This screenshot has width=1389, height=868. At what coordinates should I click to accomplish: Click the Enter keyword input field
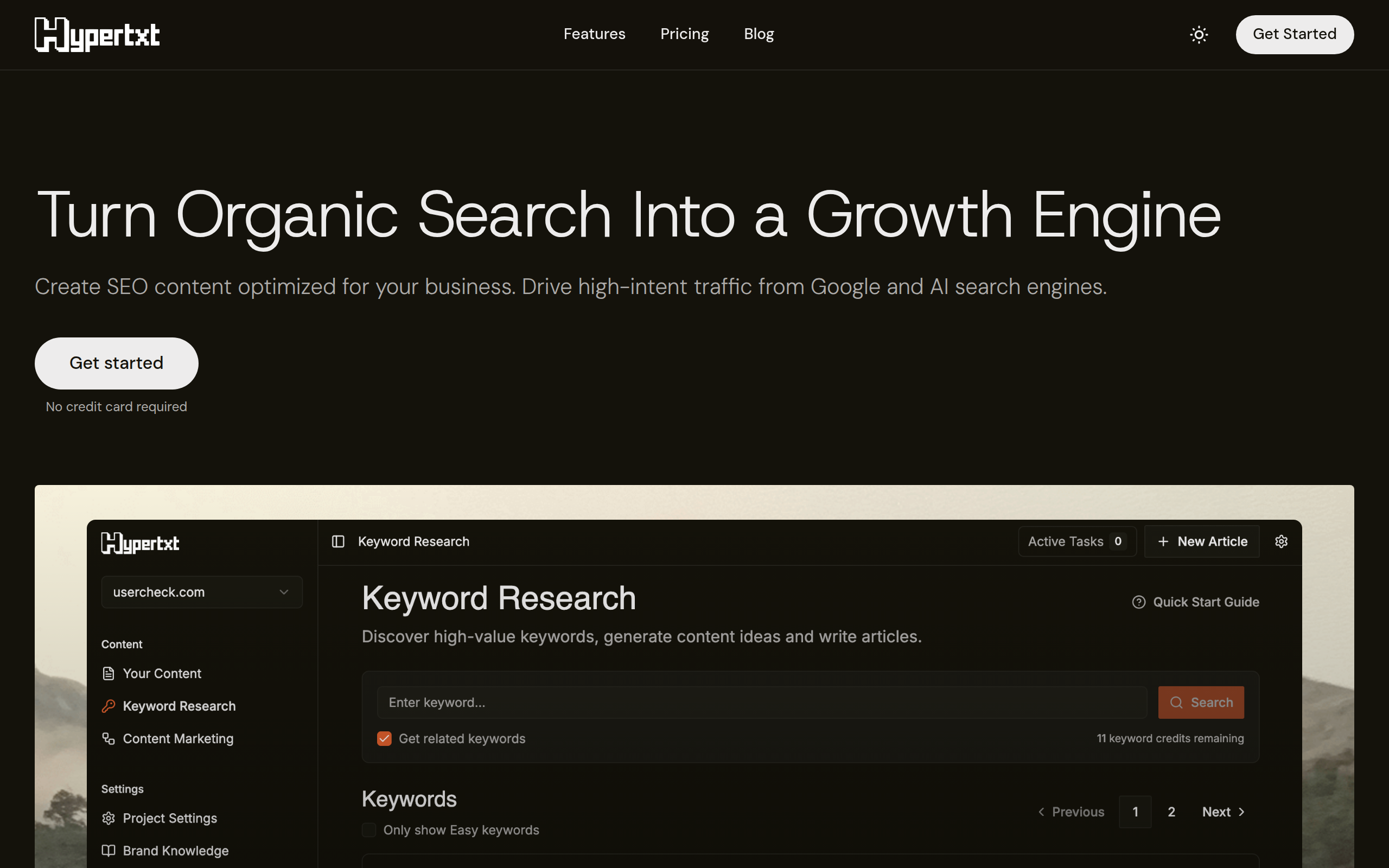click(761, 702)
